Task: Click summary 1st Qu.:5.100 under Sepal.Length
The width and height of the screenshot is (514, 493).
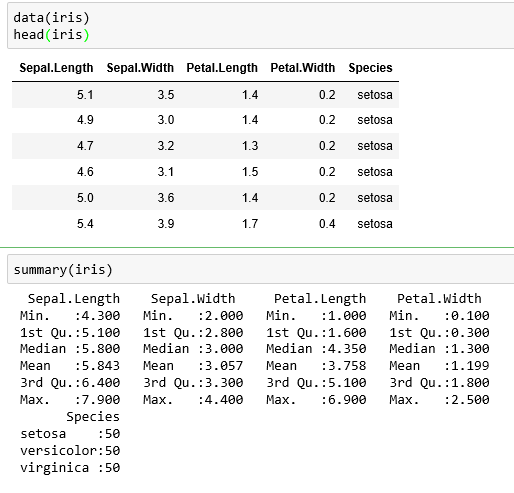Action: (x=70, y=333)
